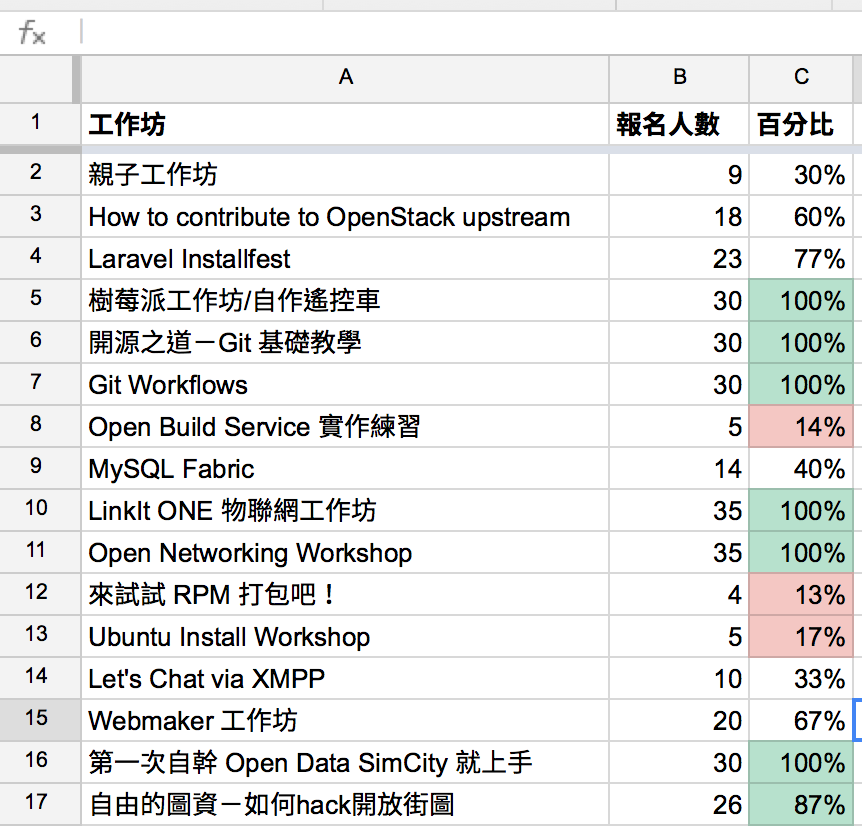Select the Laravel Installfest cell
The image size is (862, 826).
[345, 258]
